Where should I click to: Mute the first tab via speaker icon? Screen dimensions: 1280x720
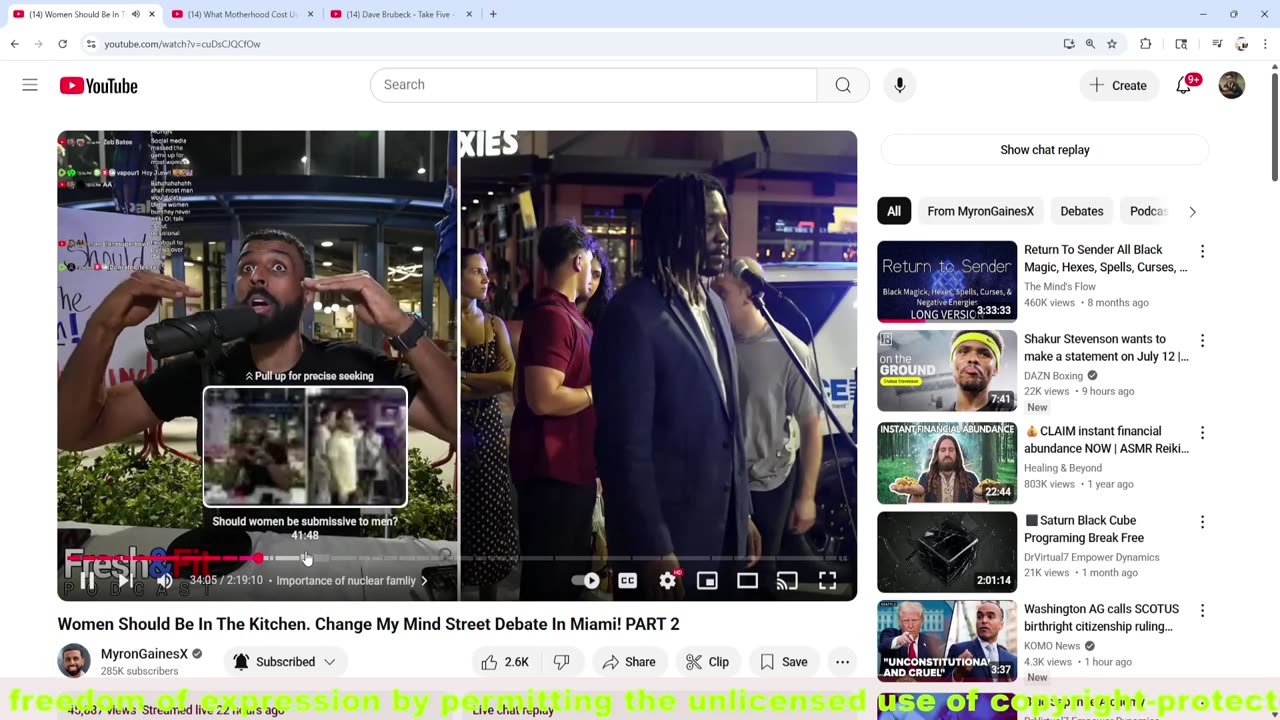click(135, 14)
